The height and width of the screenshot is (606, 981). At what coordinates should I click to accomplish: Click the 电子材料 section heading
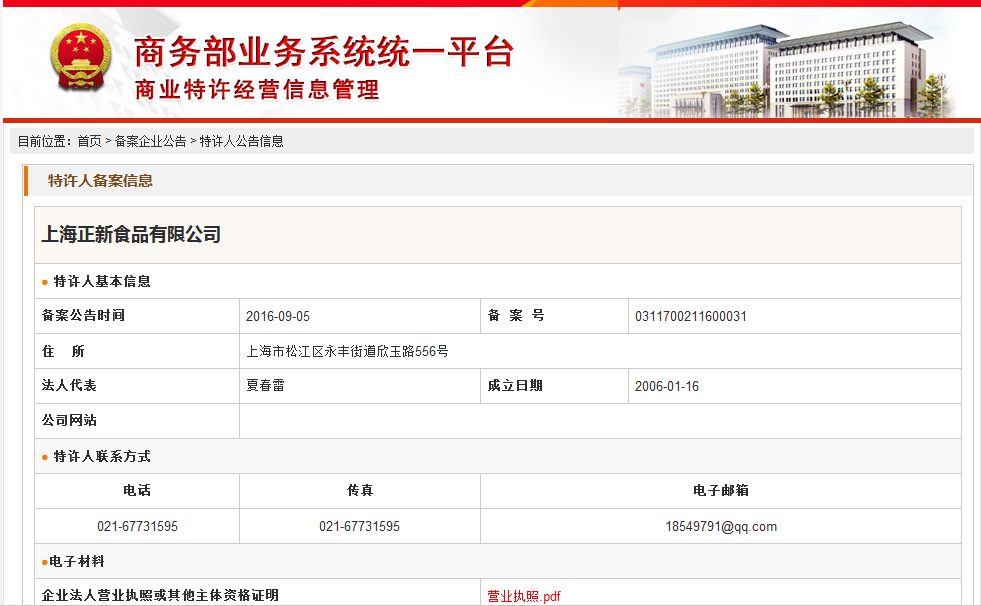click(76, 562)
